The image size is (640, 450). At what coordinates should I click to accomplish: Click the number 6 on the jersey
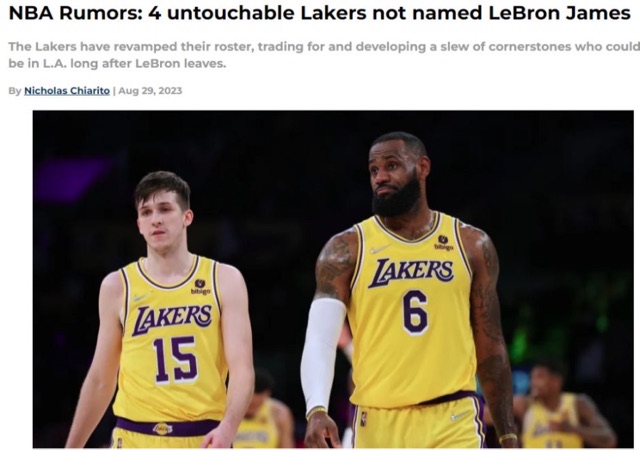tap(415, 312)
